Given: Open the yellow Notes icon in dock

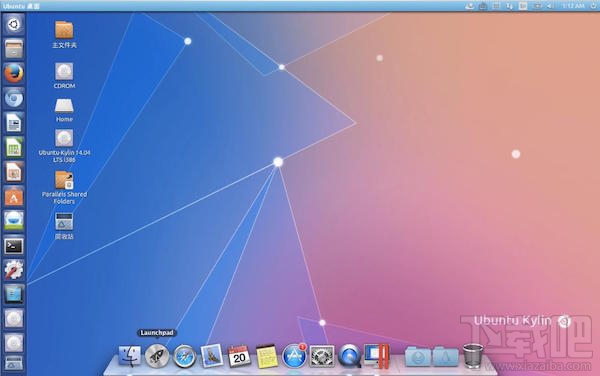Looking at the screenshot, I should coord(267,356).
